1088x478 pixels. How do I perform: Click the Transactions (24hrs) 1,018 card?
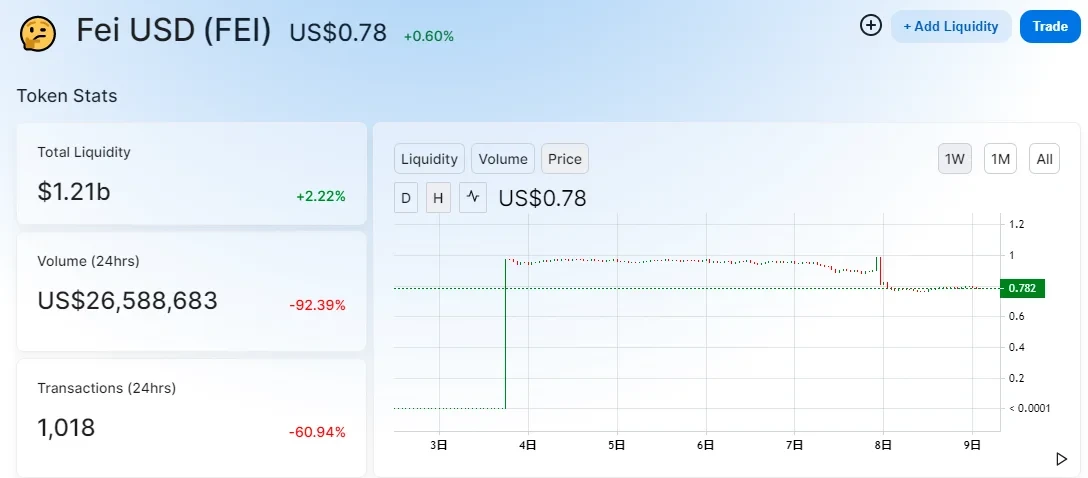(191, 417)
